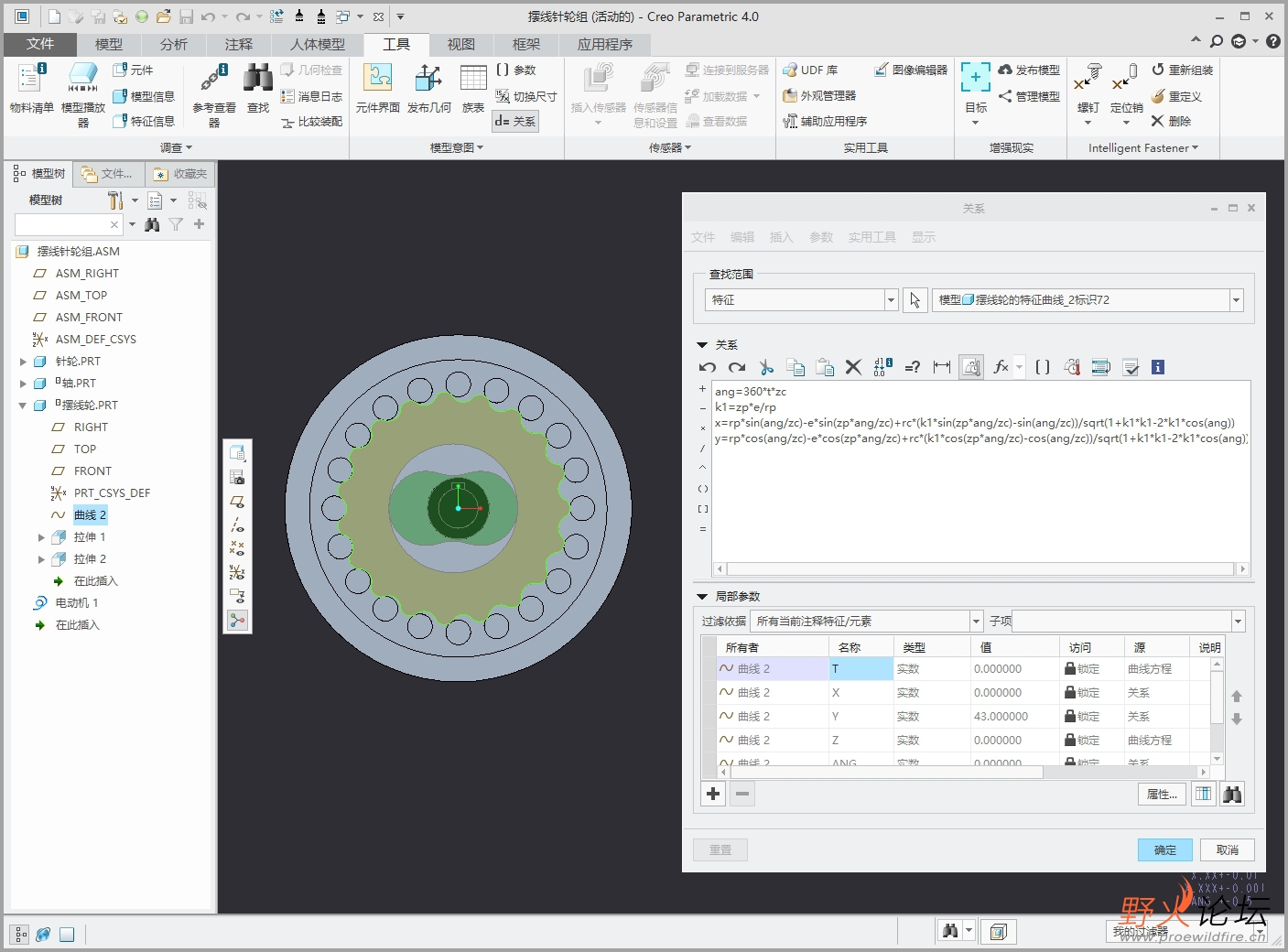Open the Component Interface (元件界面) tool

coord(377,90)
